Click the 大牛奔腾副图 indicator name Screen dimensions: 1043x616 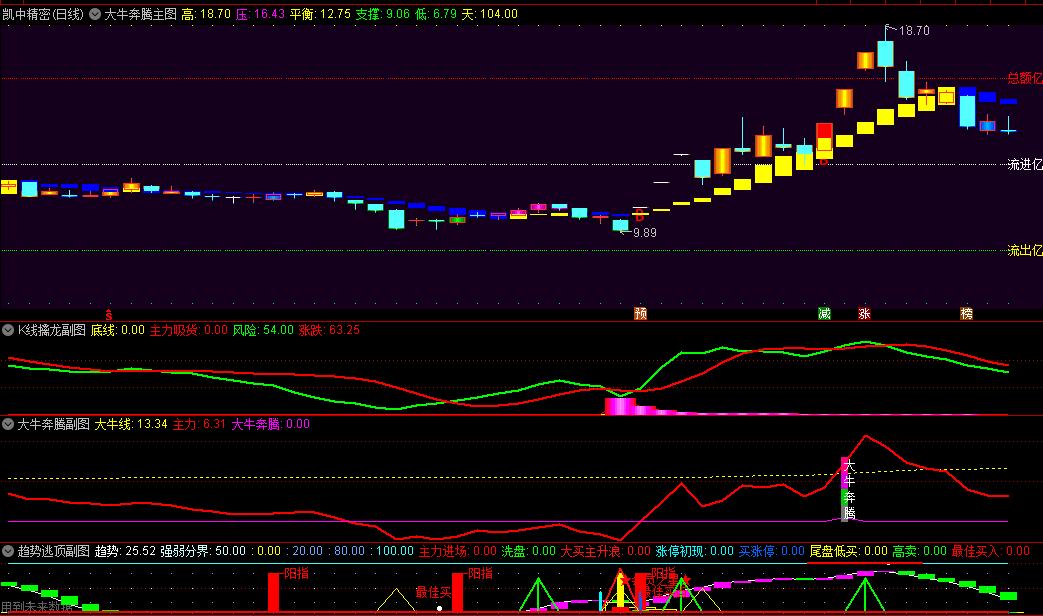pos(53,424)
